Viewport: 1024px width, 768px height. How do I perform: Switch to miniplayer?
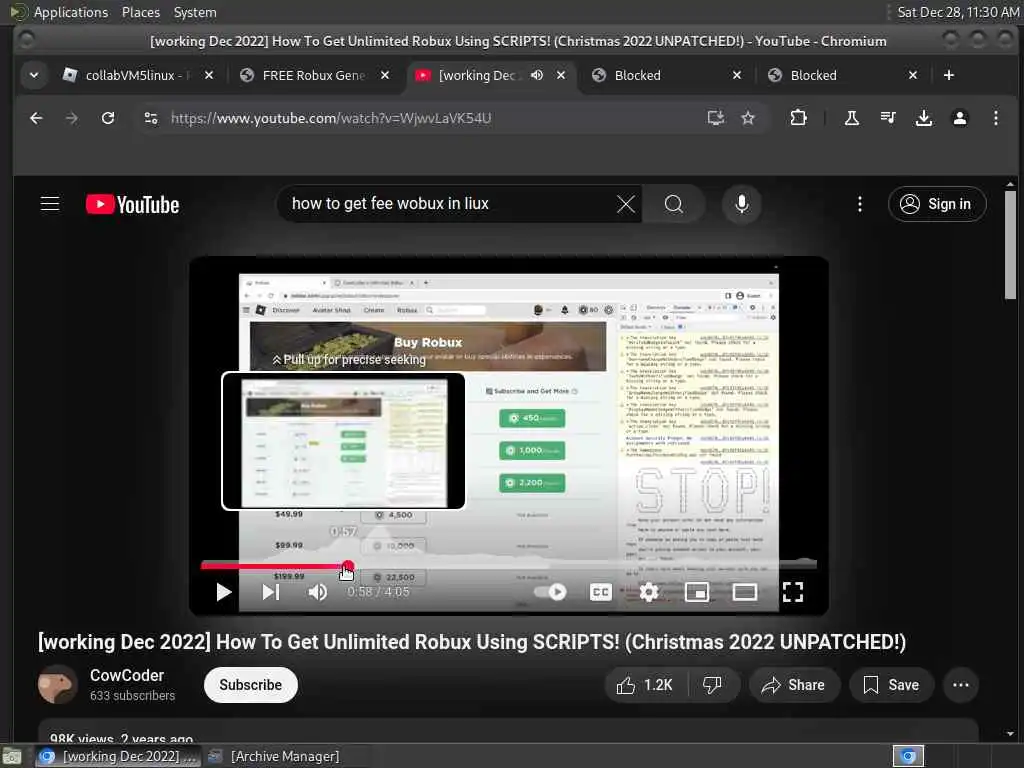696,592
